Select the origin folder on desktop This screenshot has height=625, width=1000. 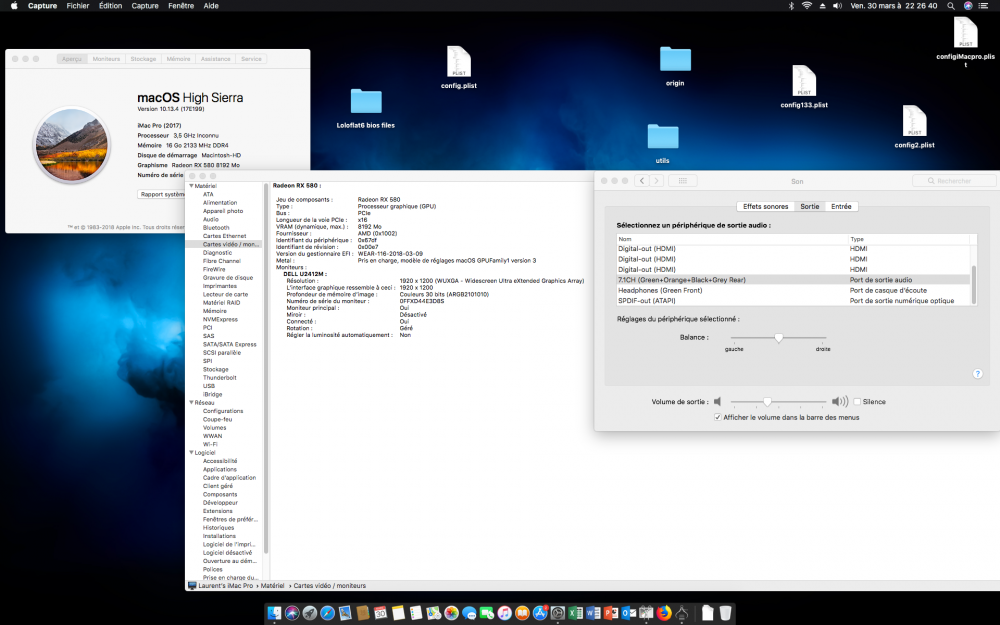pyautogui.click(x=675, y=66)
